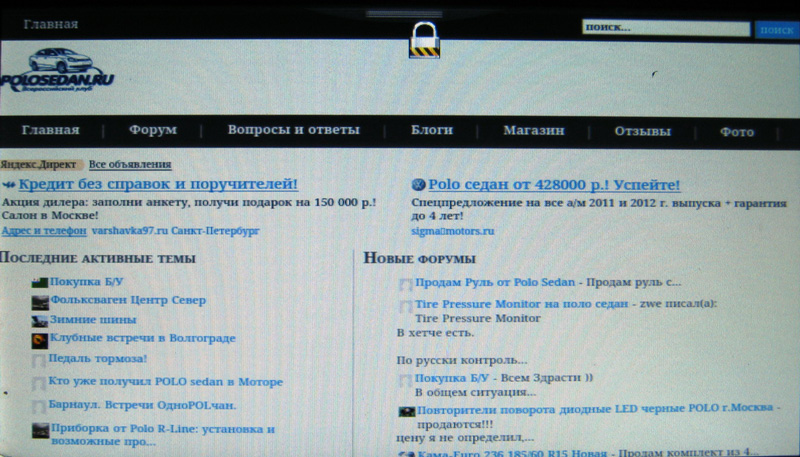Open topic Зимние шины
Screen dimensions: 800x457
(93, 320)
